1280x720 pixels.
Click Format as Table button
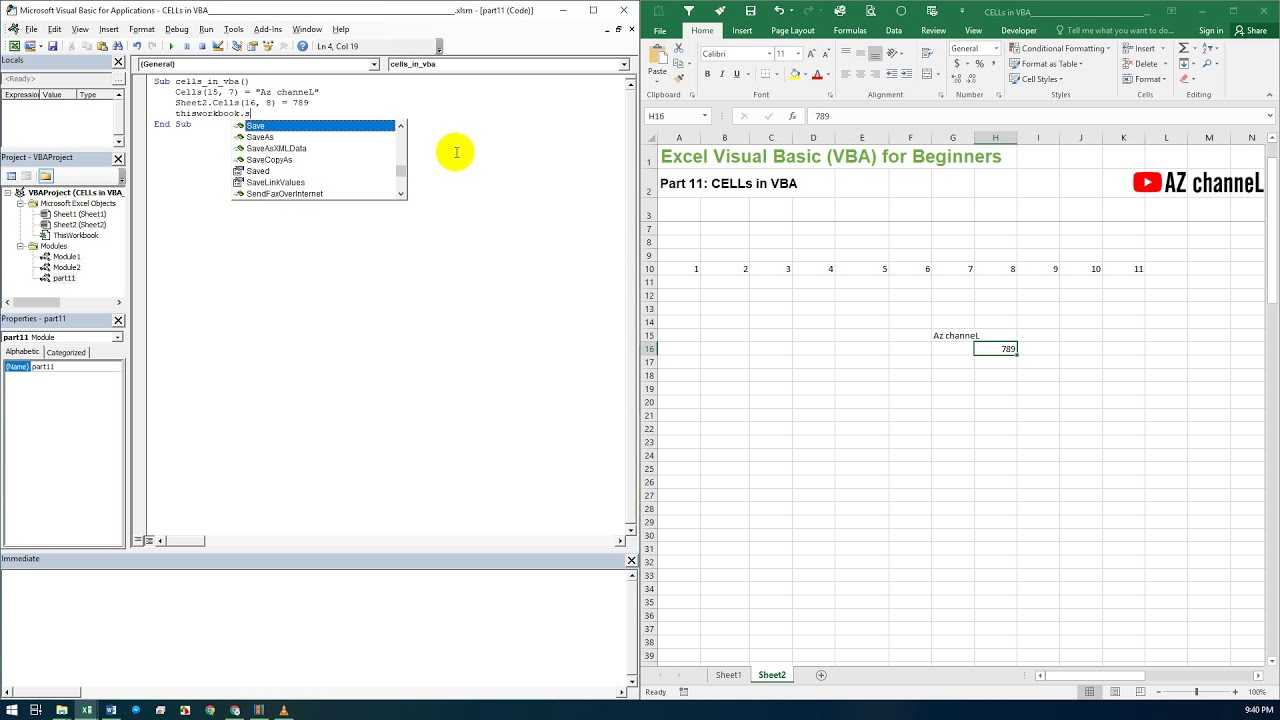coord(1045,64)
